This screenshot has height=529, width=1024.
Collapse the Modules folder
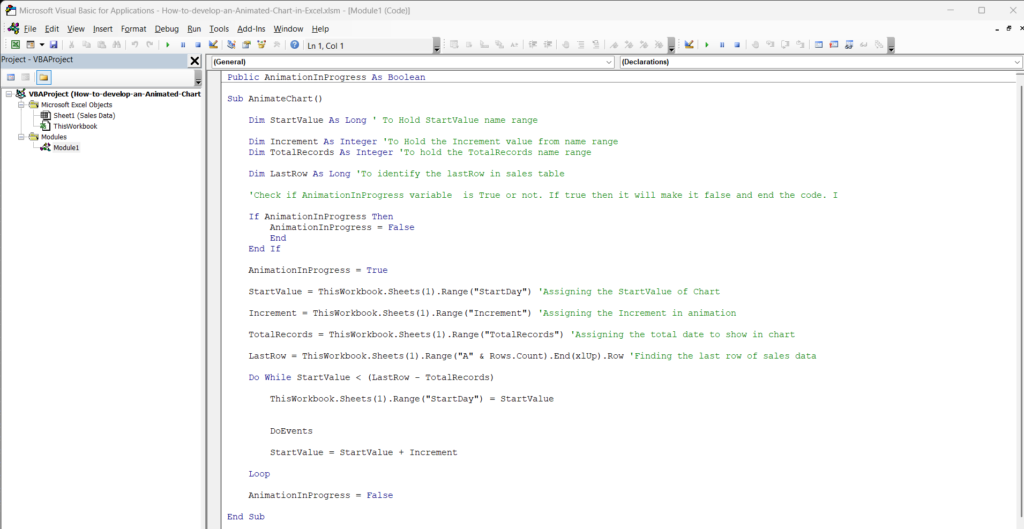tap(21, 137)
